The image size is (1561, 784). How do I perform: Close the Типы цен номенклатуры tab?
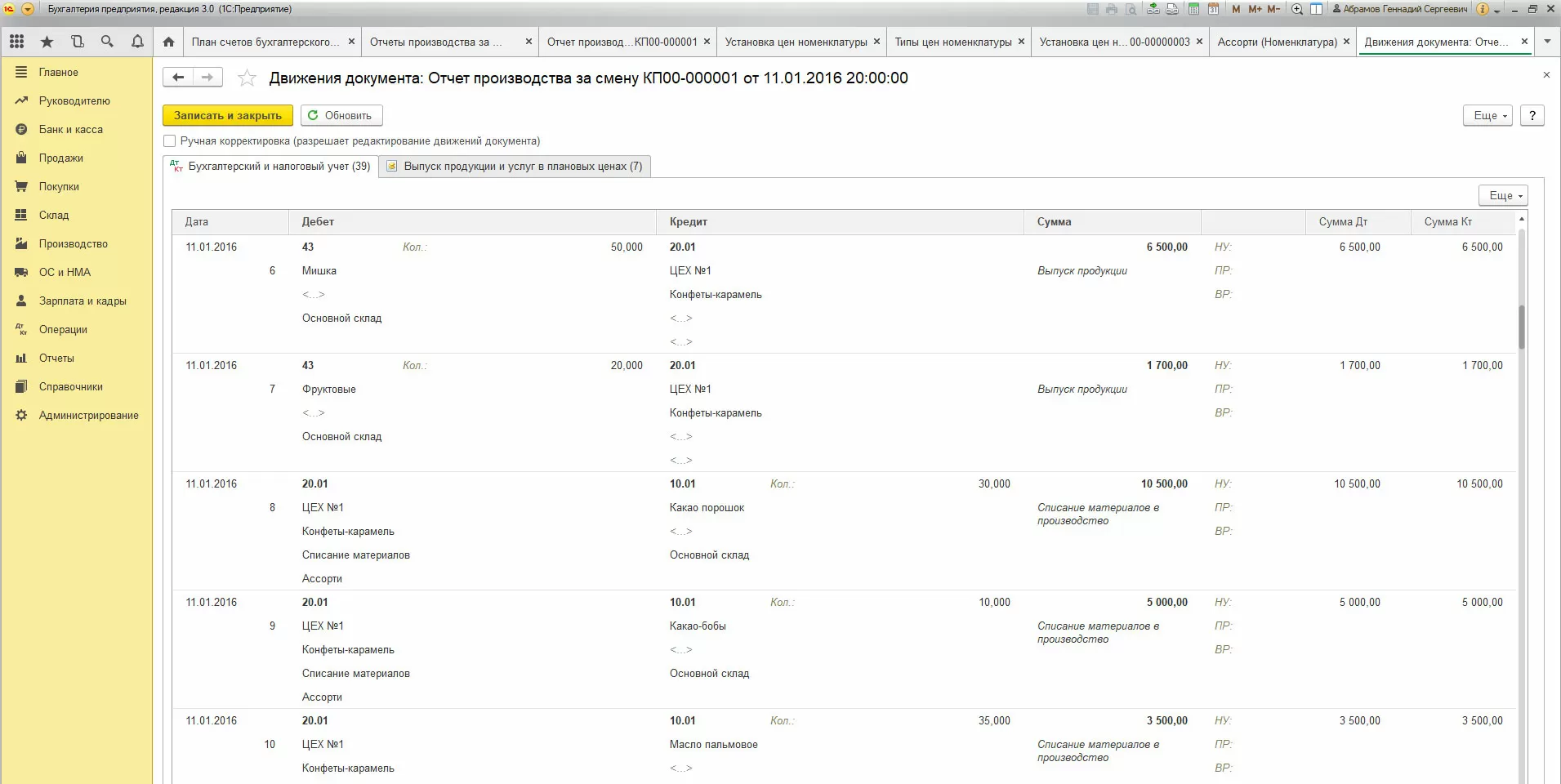[x=1021, y=42]
